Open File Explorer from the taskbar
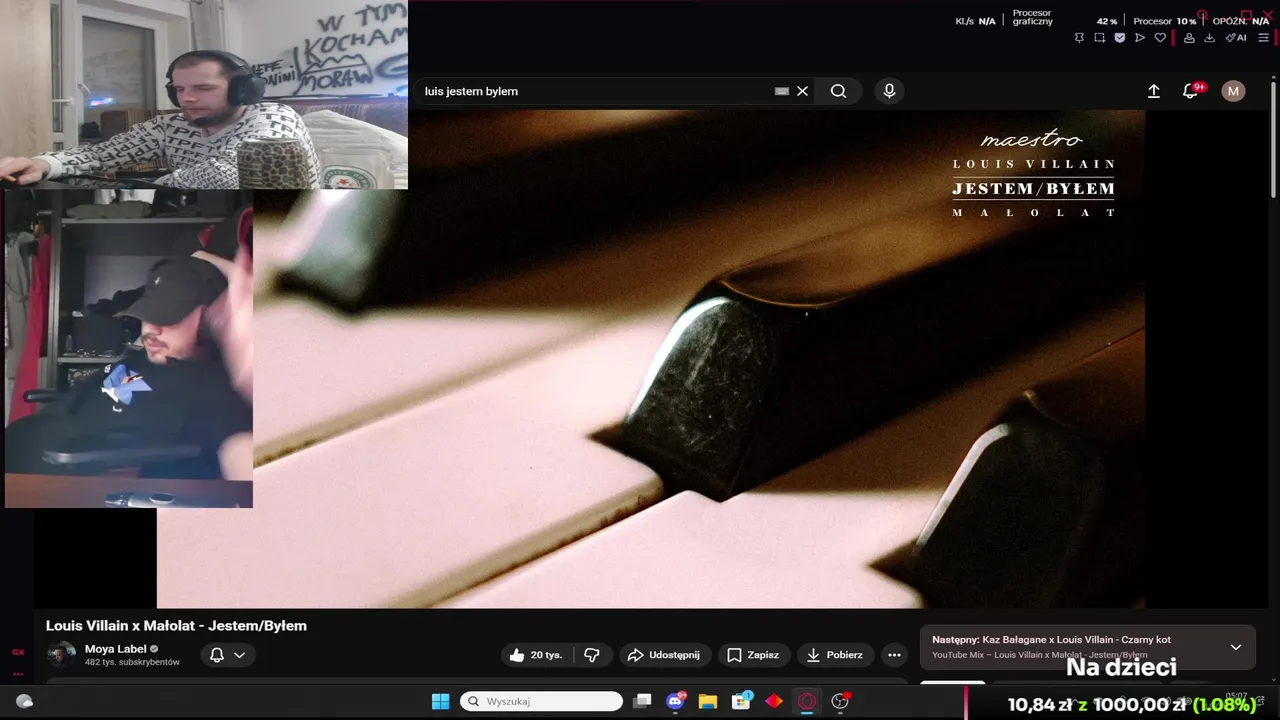This screenshot has width=1280, height=720. [x=708, y=701]
